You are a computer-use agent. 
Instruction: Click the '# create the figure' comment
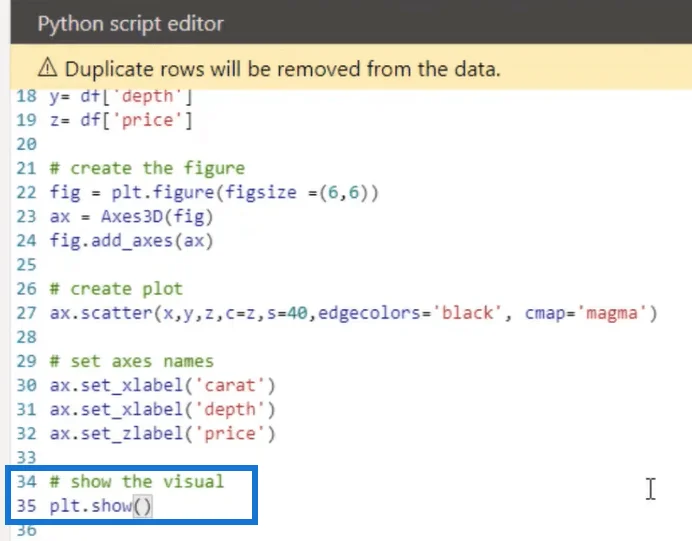click(x=147, y=168)
